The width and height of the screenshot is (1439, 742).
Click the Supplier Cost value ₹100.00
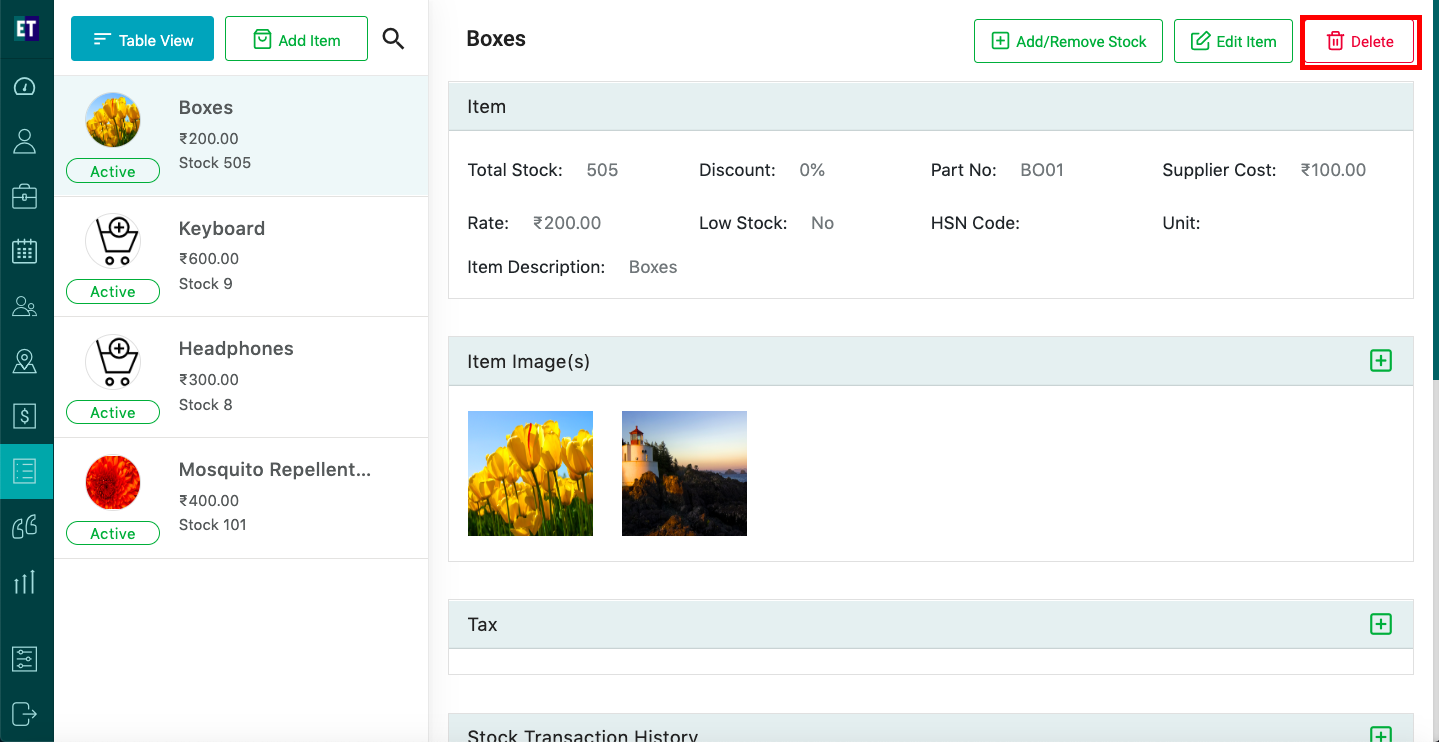(1333, 170)
